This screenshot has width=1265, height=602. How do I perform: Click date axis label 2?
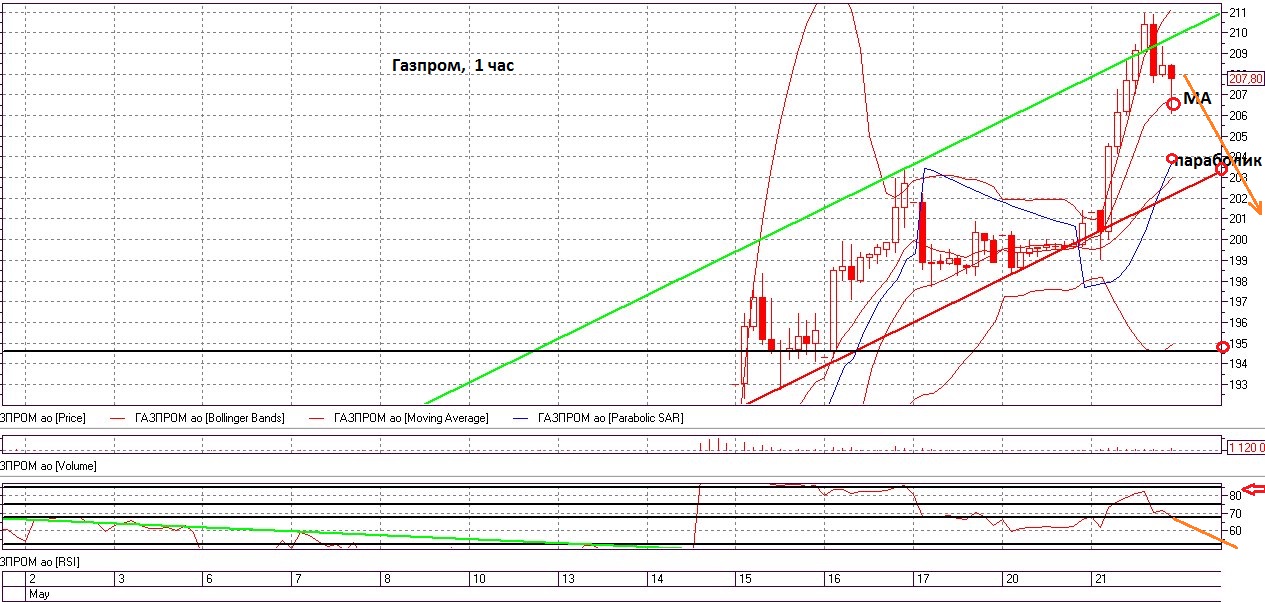[x=32, y=579]
